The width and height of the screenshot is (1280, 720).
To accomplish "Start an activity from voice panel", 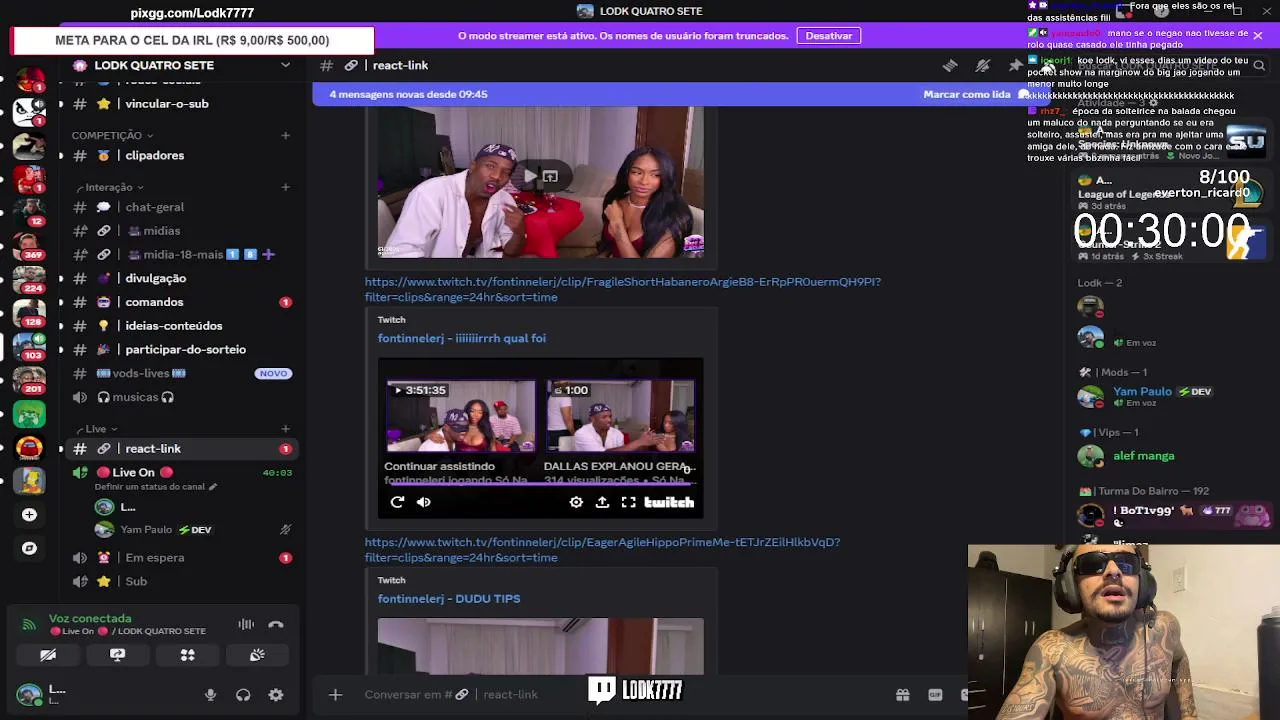I will pyautogui.click(x=187, y=655).
